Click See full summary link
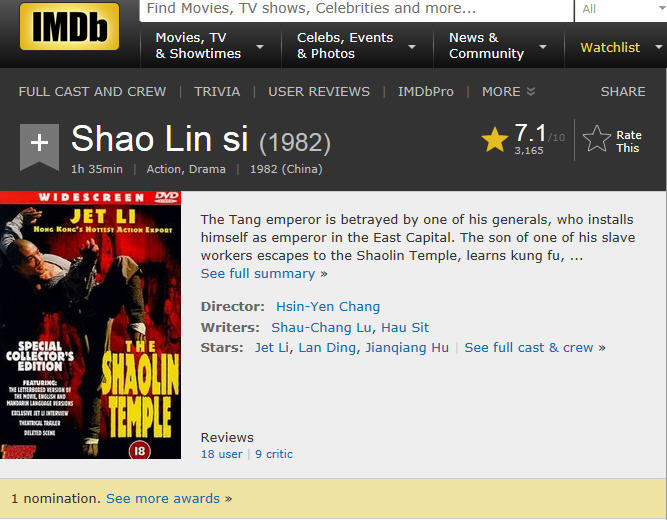Screen dimensions: 667x520 [x=264, y=274]
